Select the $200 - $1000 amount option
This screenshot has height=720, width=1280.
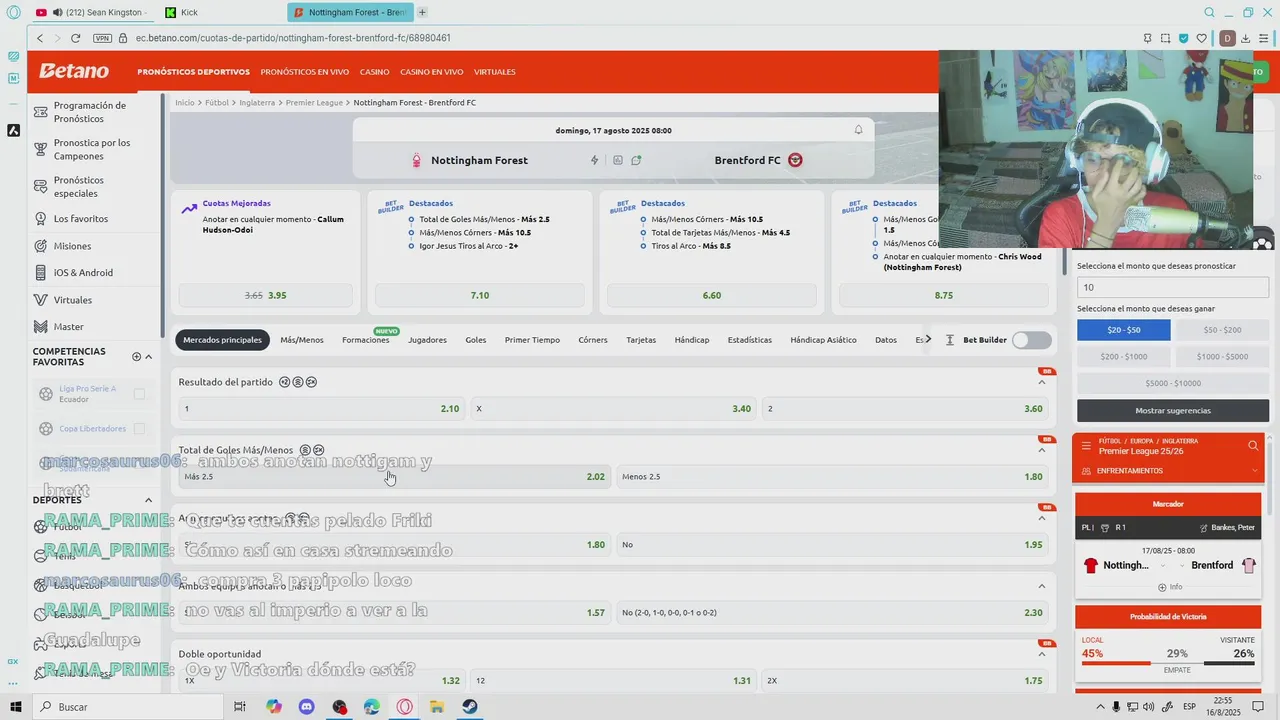(x=1124, y=357)
